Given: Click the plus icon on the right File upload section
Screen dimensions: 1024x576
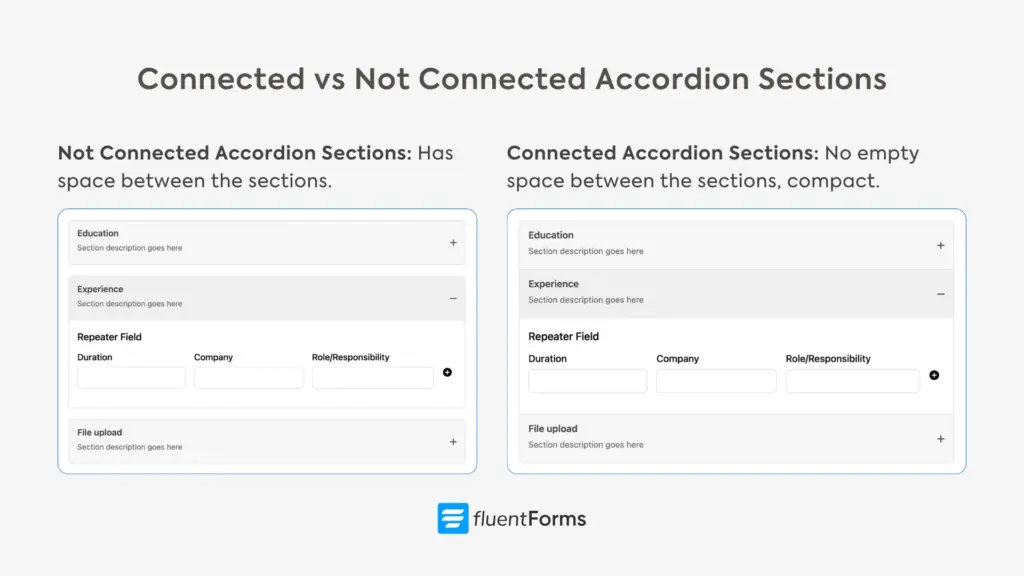Looking at the screenshot, I should (x=941, y=438).
